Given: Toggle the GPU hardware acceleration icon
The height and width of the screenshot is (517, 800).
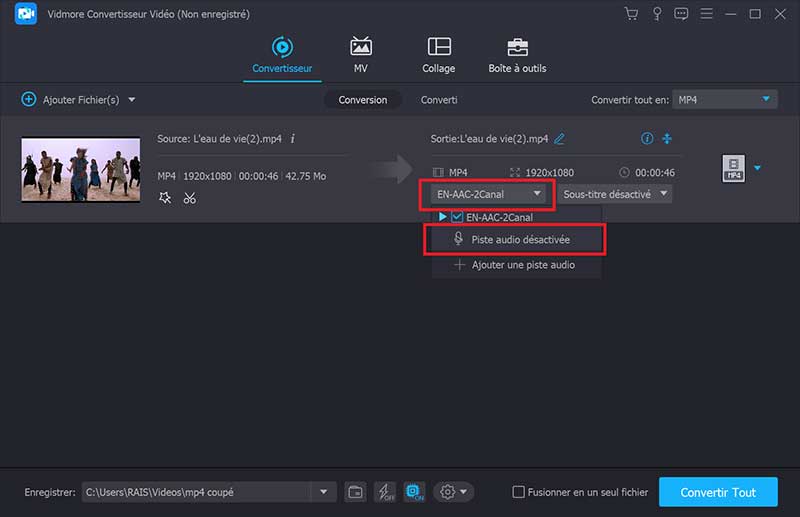Looking at the screenshot, I should coord(414,492).
